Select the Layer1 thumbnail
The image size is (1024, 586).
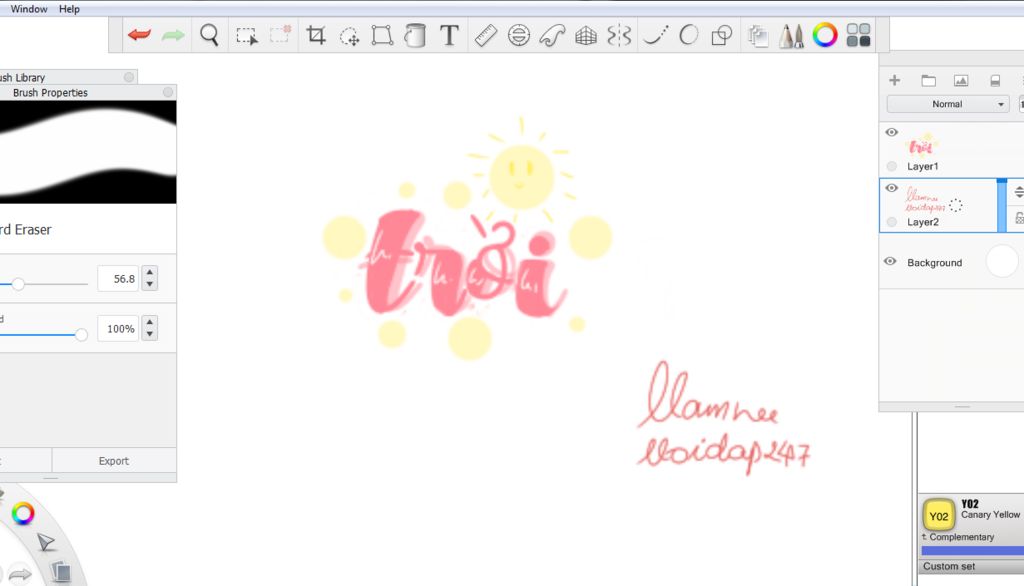pyautogui.click(x=921, y=144)
